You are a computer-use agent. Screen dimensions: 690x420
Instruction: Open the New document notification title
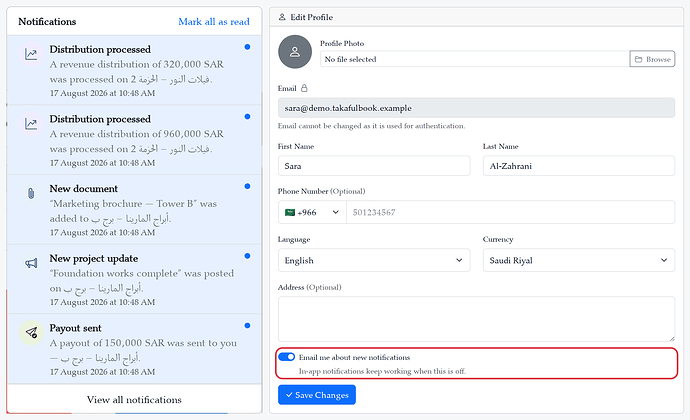[84, 188]
